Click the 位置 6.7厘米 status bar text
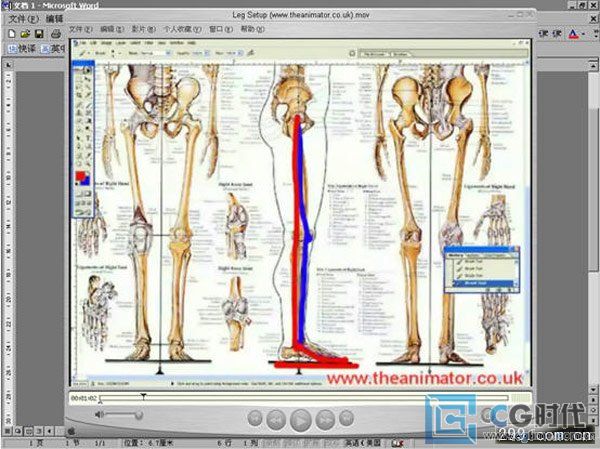Viewport: 600px width, 449px height. [148, 443]
